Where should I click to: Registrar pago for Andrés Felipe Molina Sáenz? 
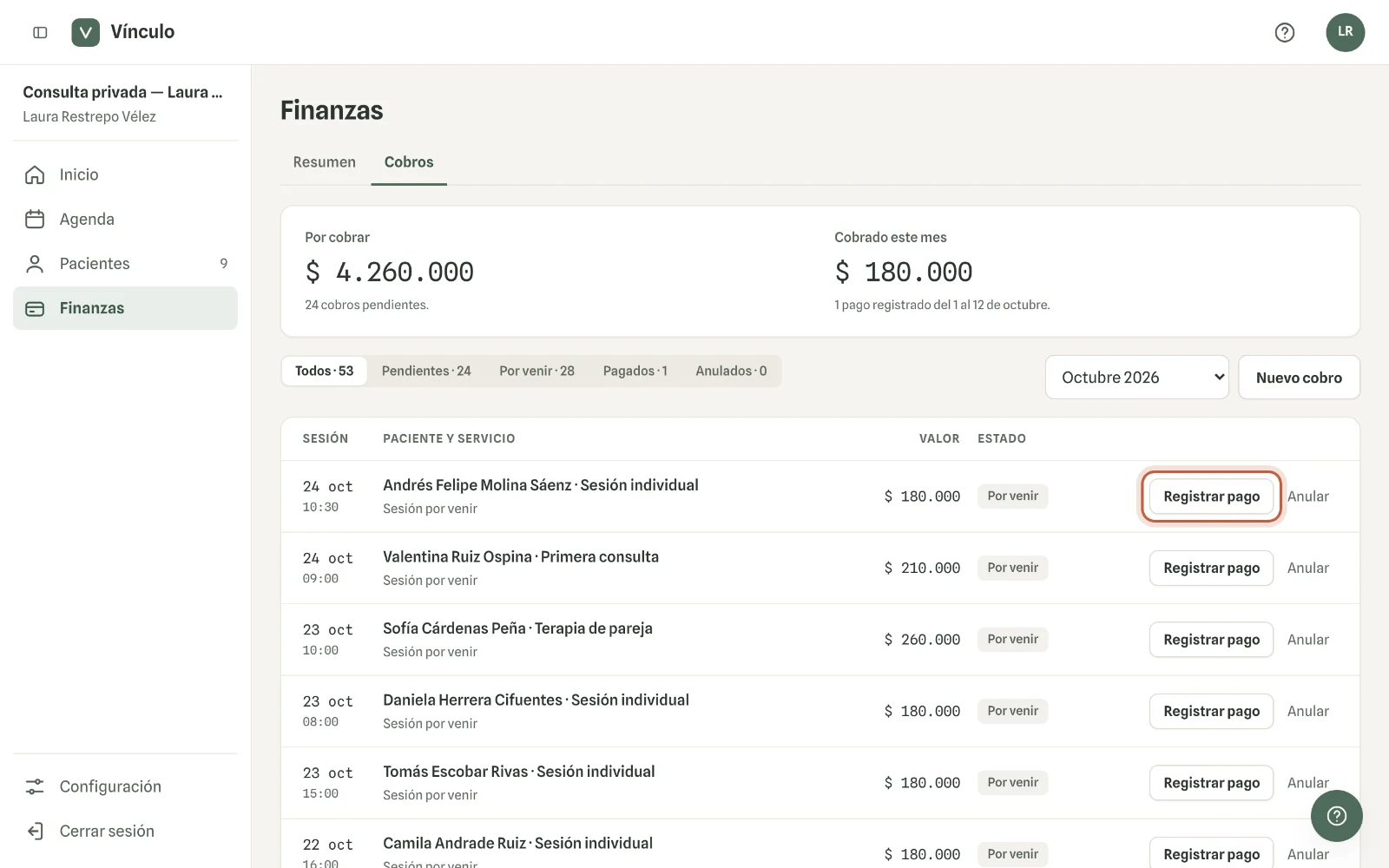tap(1211, 496)
